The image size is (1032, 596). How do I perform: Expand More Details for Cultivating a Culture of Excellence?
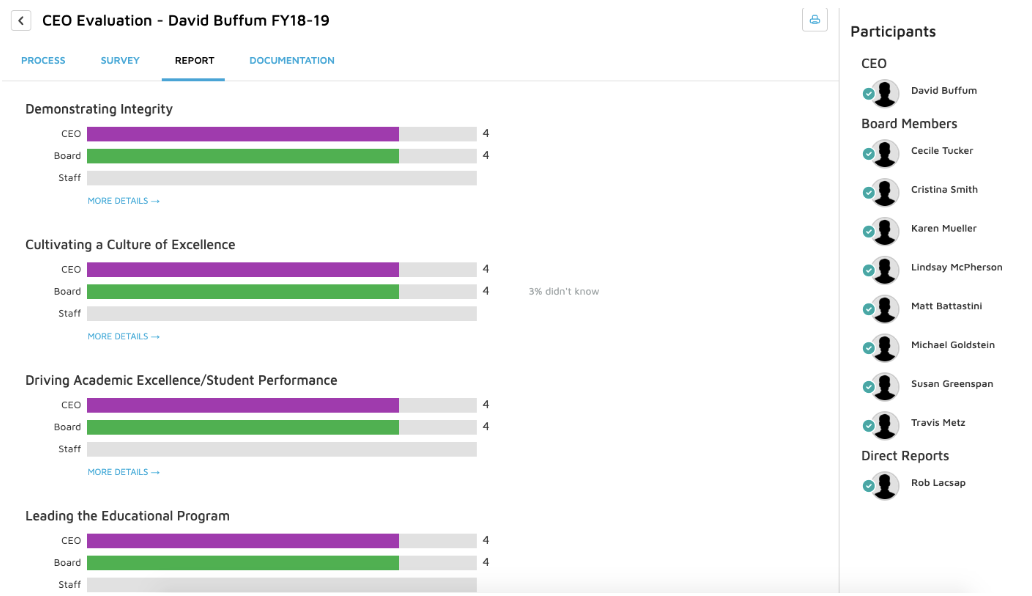click(123, 336)
